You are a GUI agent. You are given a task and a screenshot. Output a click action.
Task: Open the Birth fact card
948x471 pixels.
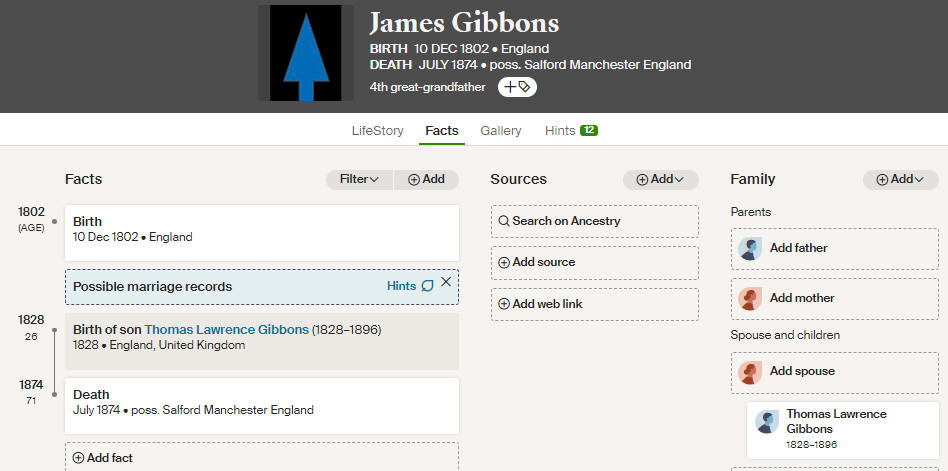[x=262, y=229]
